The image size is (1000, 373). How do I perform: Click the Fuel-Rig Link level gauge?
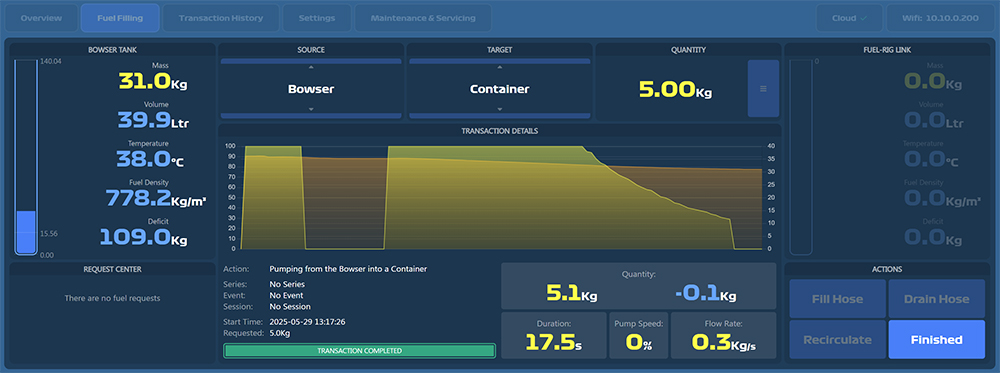coord(801,157)
